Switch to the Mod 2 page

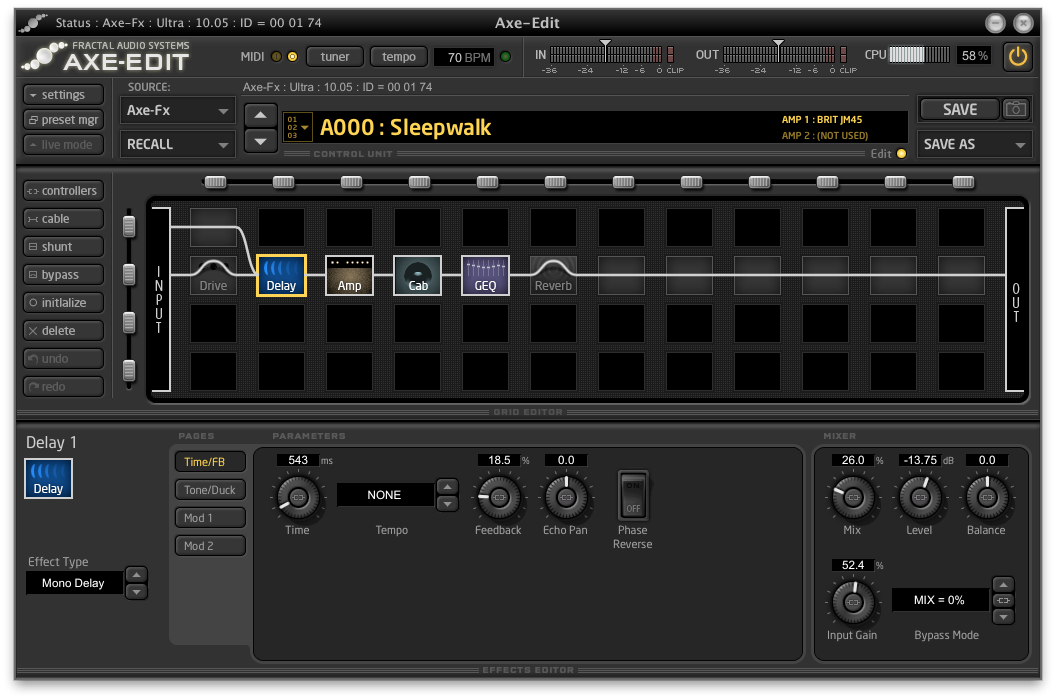(210, 546)
